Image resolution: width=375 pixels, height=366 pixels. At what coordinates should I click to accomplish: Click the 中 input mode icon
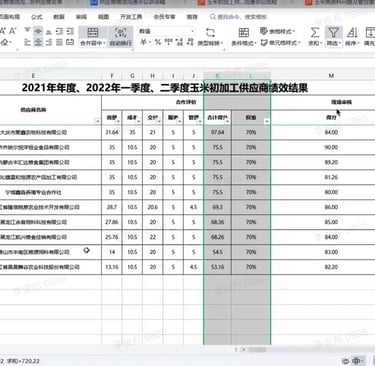pos(357,361)
